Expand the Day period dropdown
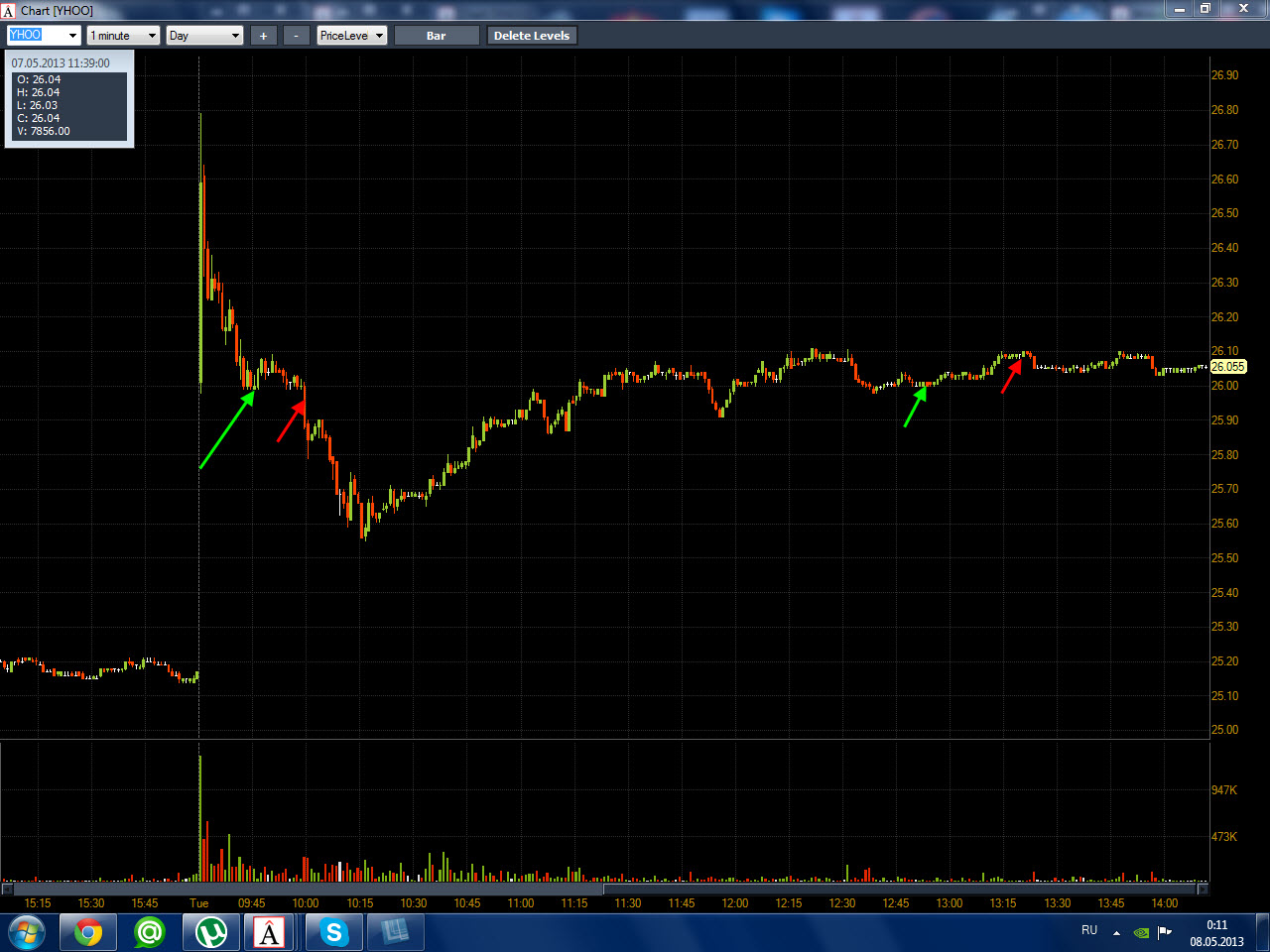The height and width of the screenshot is (952, 1270). pyautogui.click(x=235, y=36)
